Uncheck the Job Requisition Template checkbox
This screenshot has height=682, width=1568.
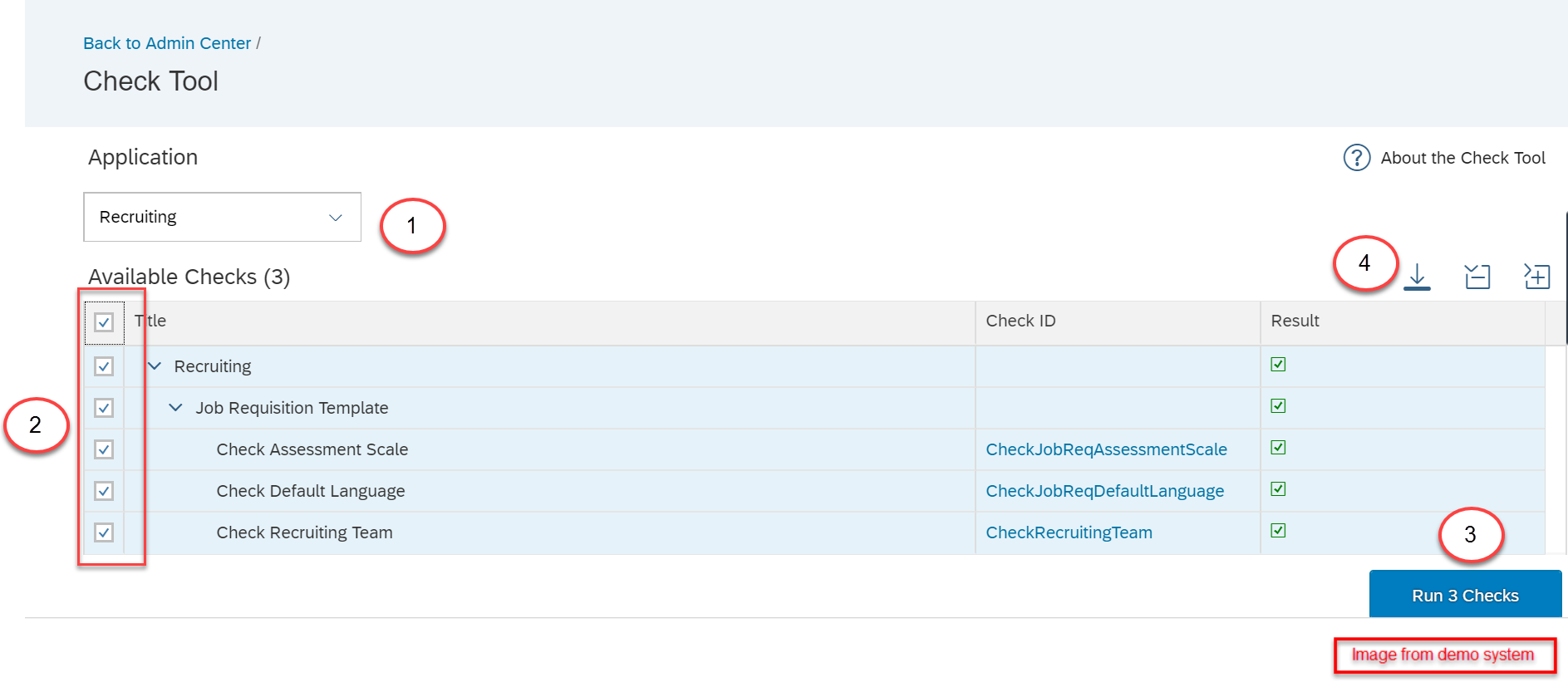104,408
